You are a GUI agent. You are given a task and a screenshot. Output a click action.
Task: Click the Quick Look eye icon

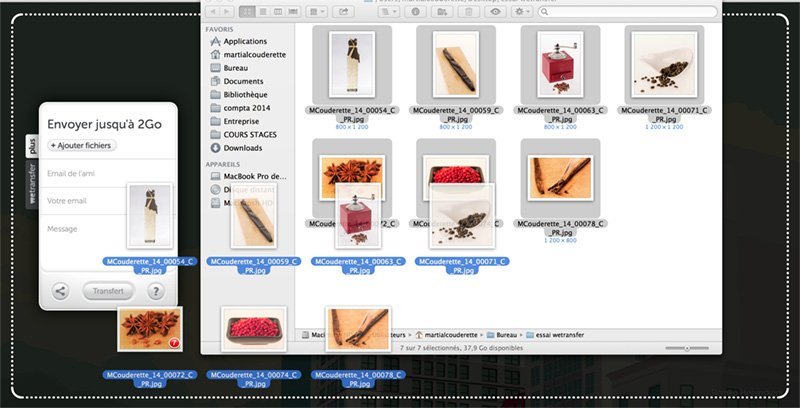495,11
